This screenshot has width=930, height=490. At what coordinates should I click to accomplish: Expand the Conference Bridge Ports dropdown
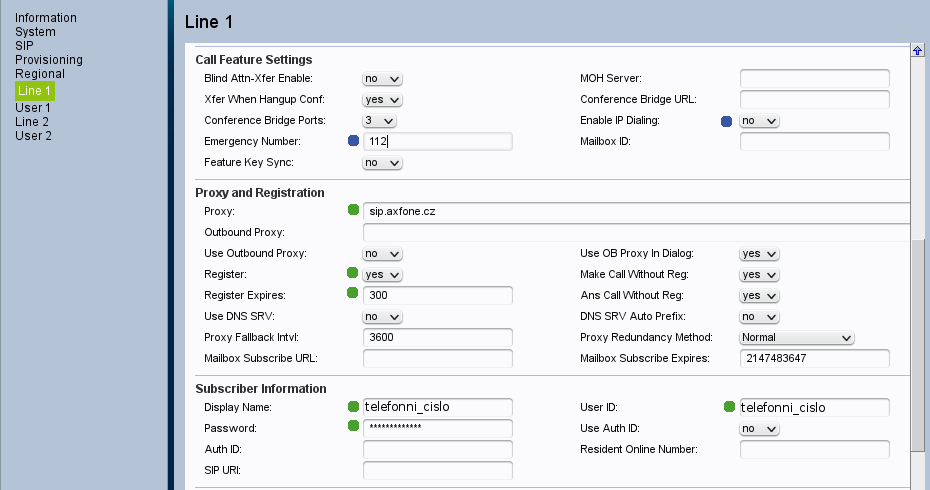[x=379, y=121]
